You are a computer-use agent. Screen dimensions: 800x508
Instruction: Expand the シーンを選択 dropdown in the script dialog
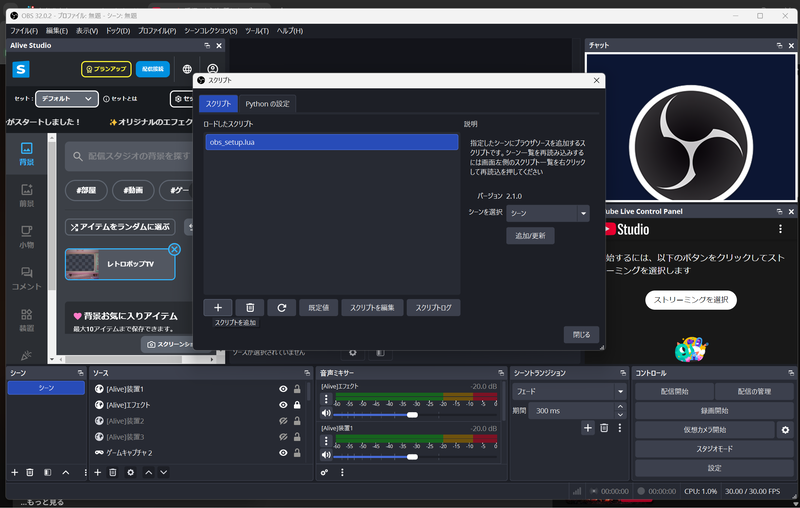click(548, 213)
